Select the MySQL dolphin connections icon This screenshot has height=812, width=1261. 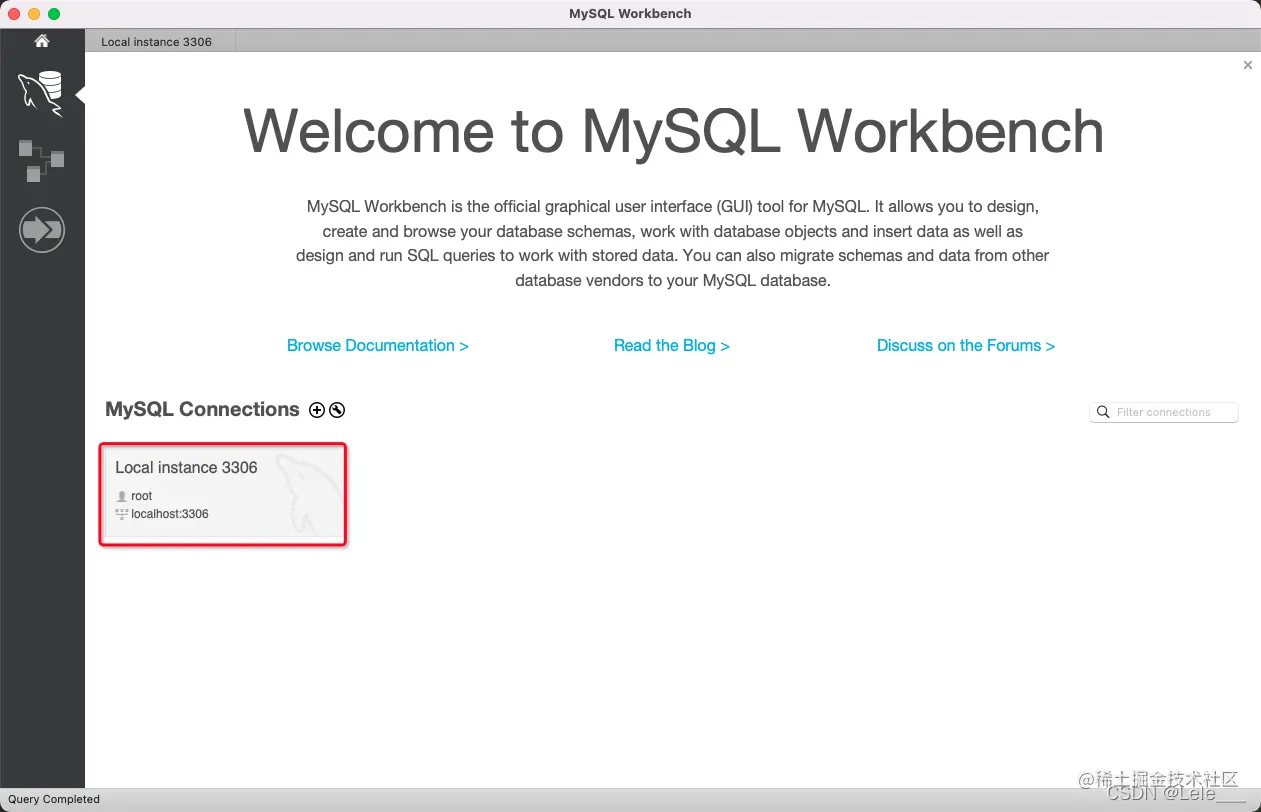pos(41,94)
